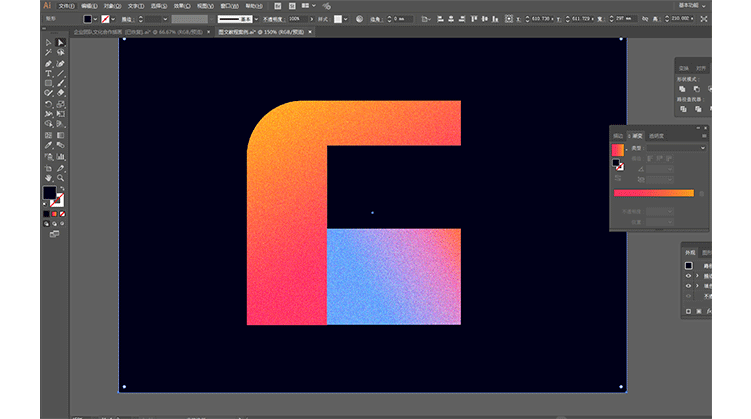The height and width of the screenshot is (419, 751).
Task: Open the 文件 (File) menu
Action: click(x=65, y=5)
